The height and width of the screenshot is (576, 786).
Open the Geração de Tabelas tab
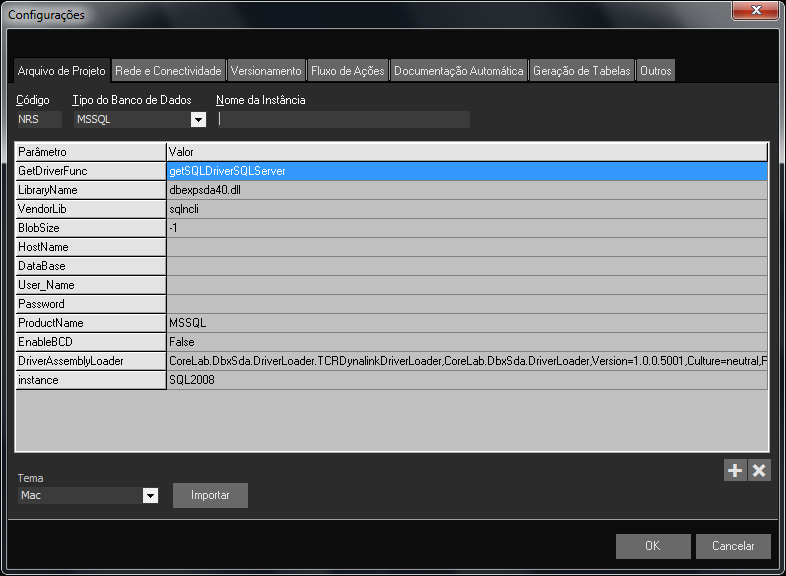tap(582, 71)
